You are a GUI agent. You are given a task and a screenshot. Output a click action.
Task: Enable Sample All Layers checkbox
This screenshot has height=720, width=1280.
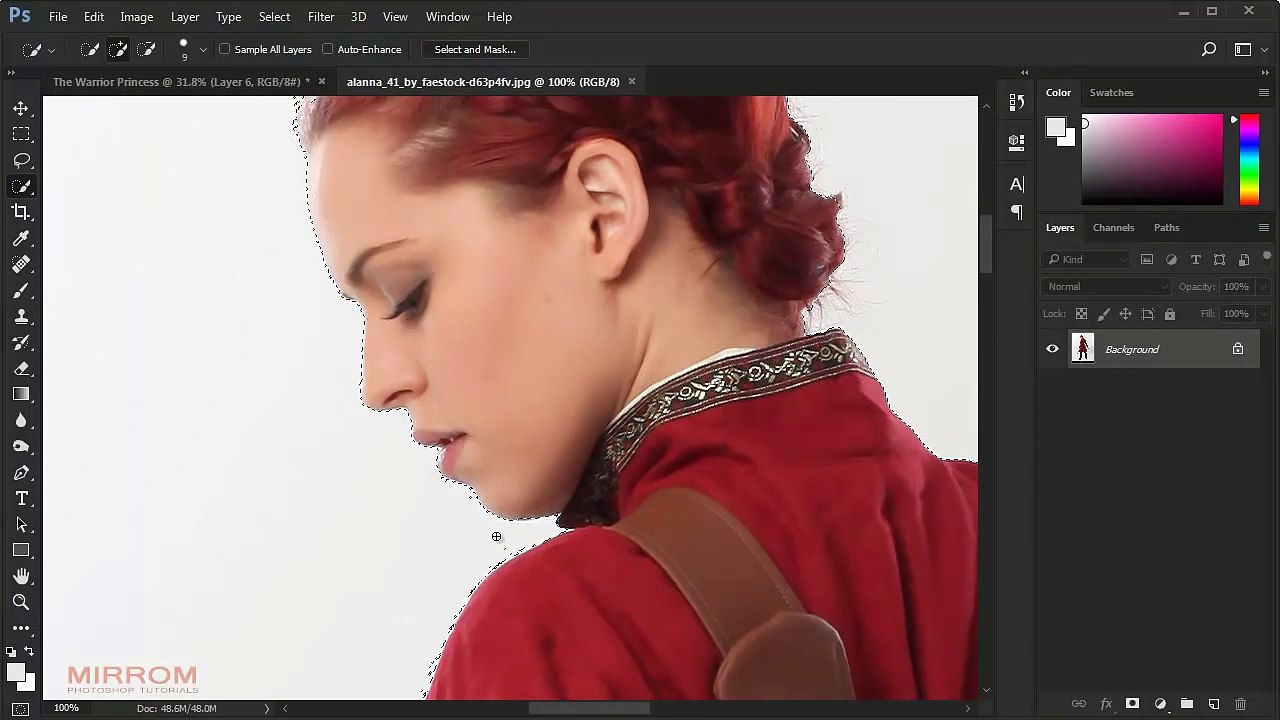pyautogui.click(x=225, y=49)
